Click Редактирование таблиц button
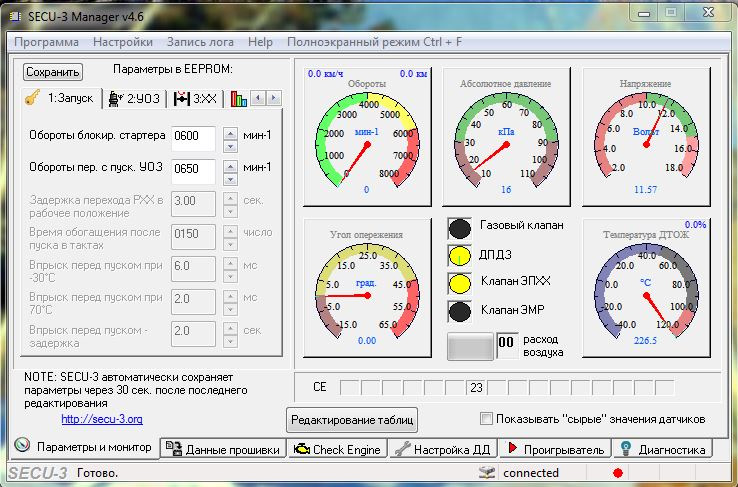The image size is (738, 487). 352,420
